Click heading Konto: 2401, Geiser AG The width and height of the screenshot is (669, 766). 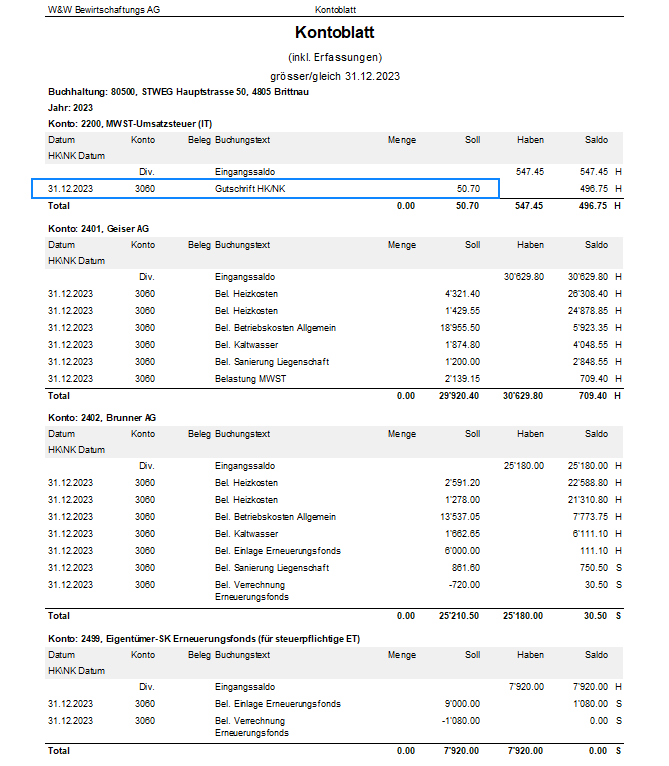point(98,229)
